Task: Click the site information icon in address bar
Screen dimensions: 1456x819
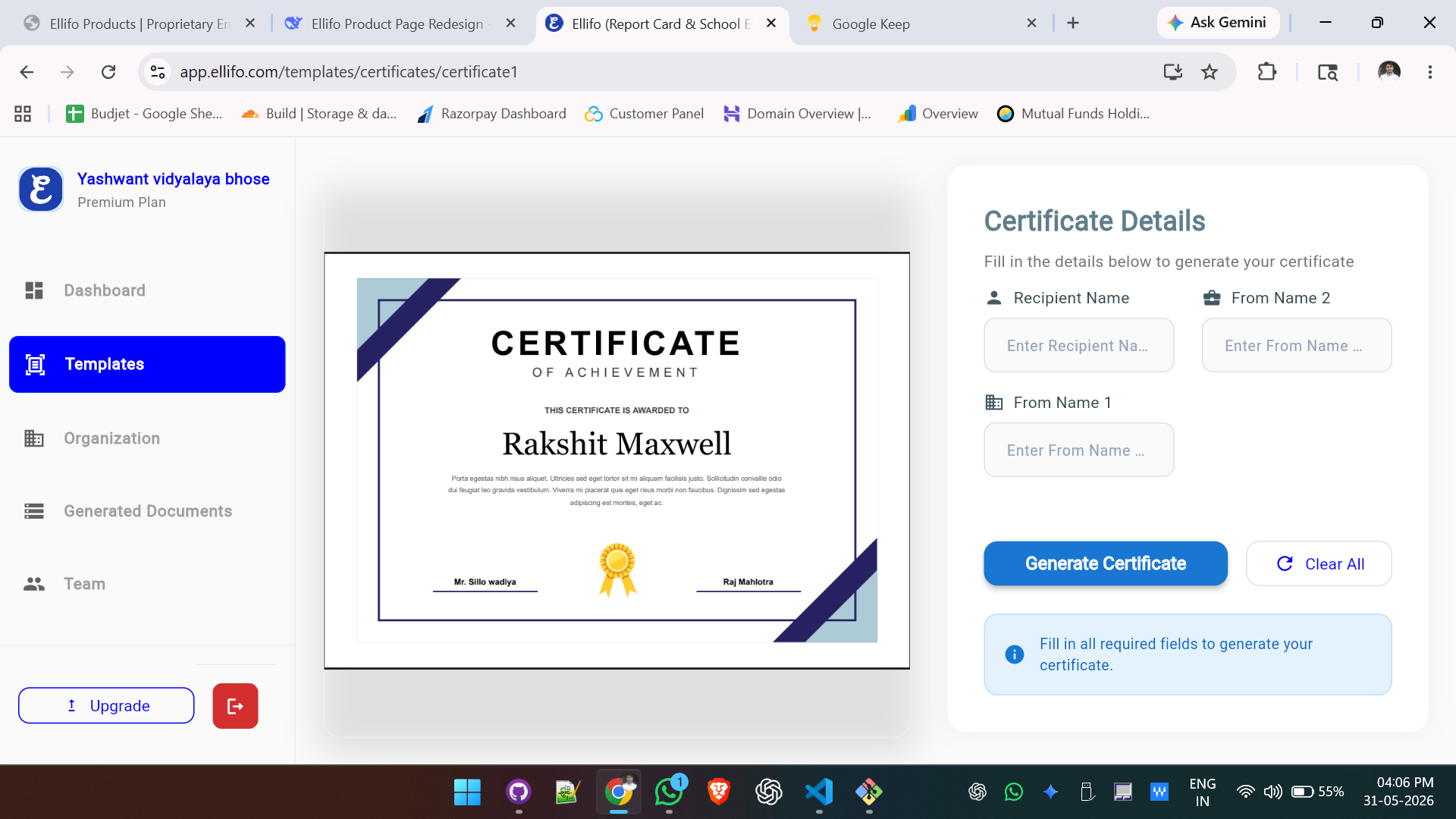Action: (x=158, y=72)
